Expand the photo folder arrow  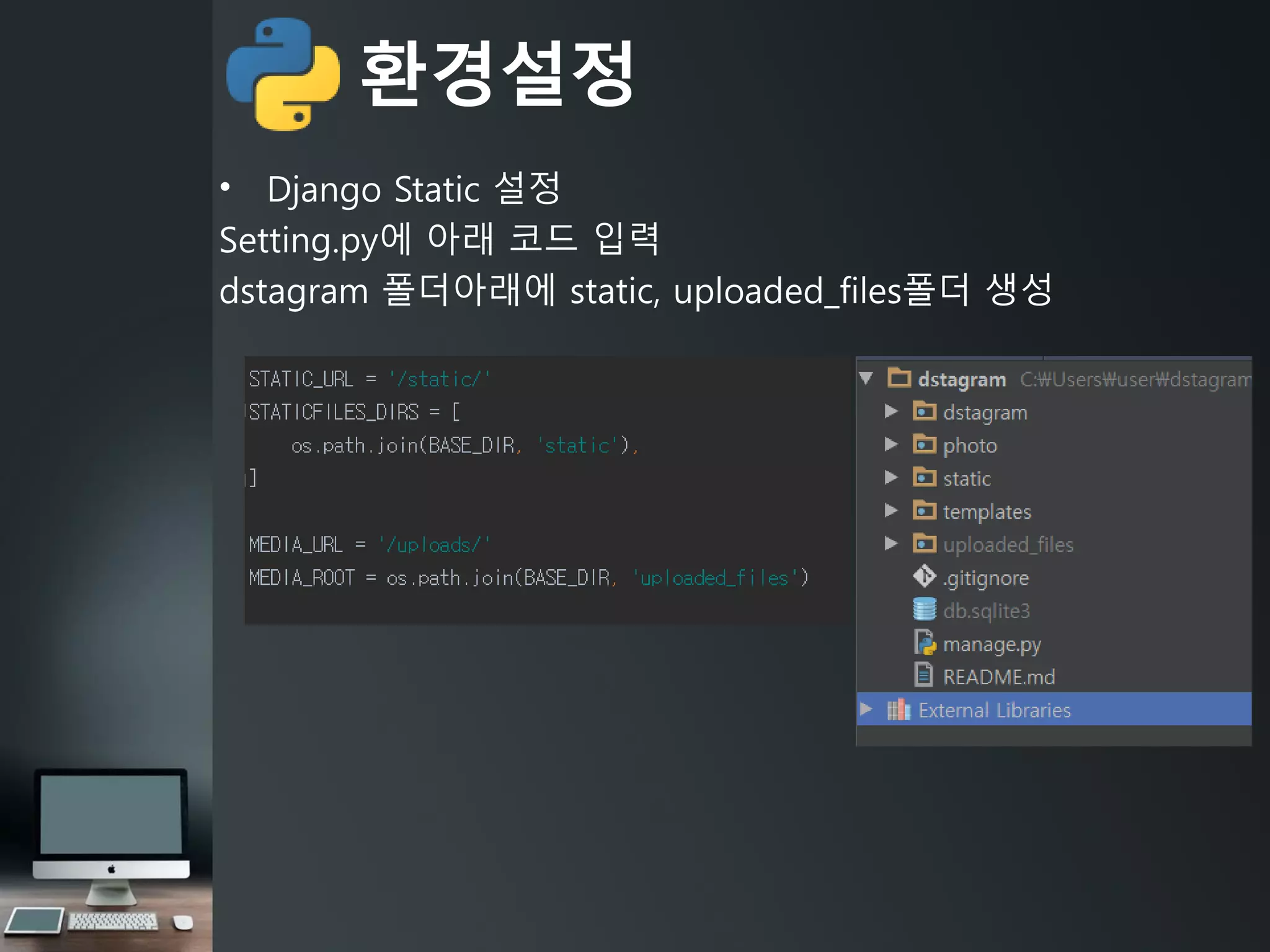[x=891, y=444]
